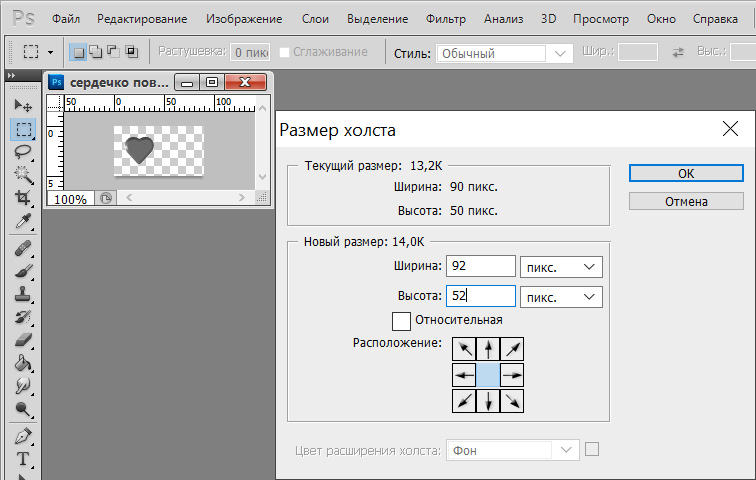Screen dimensions: 756x480
Task: Select the Eyedropper tool
Action: [x=23, y=221]
